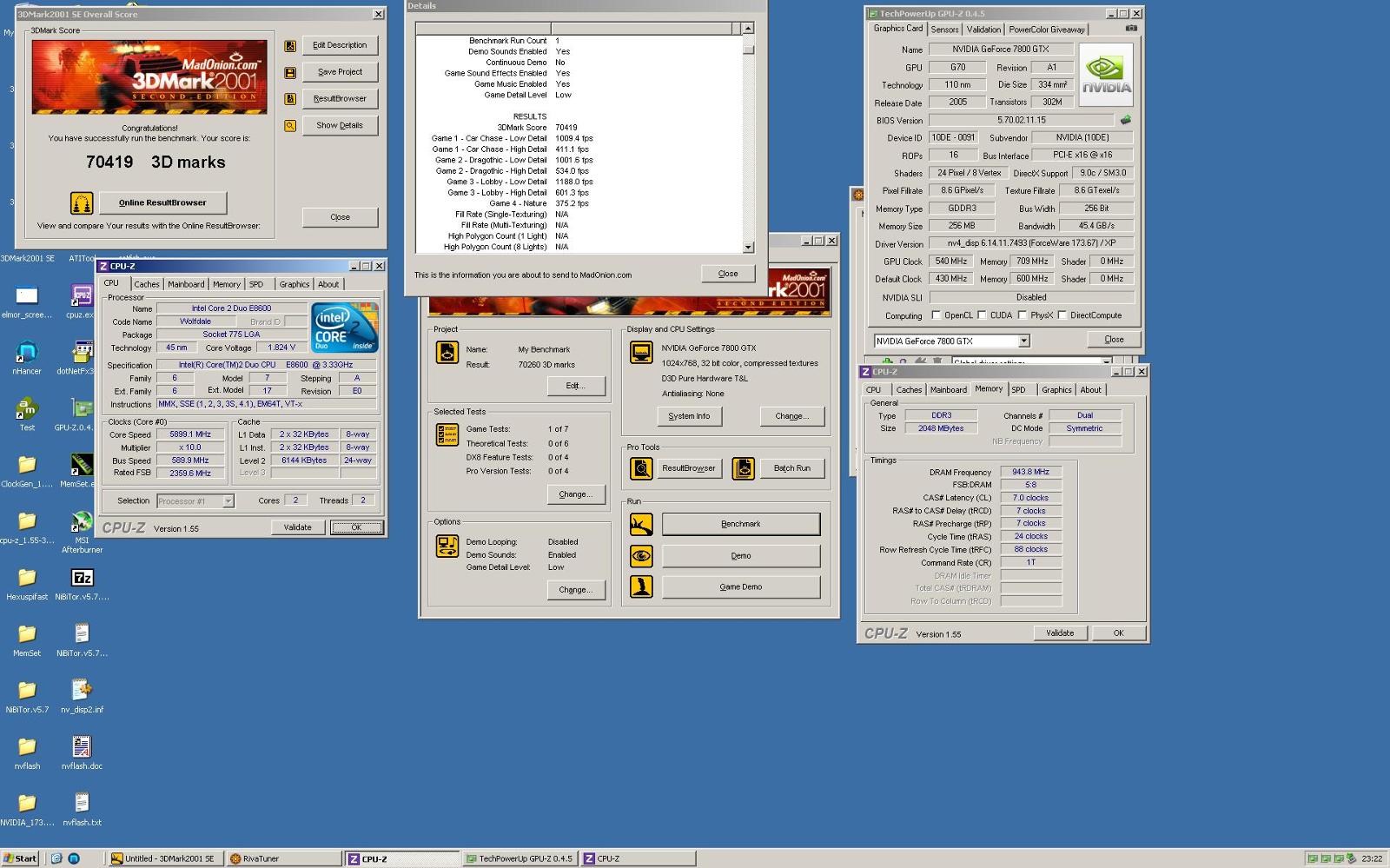Screen dimensions: 1390x868
Task: Click the Driver Version field in GPU-Z
Action: point(1031,243)
